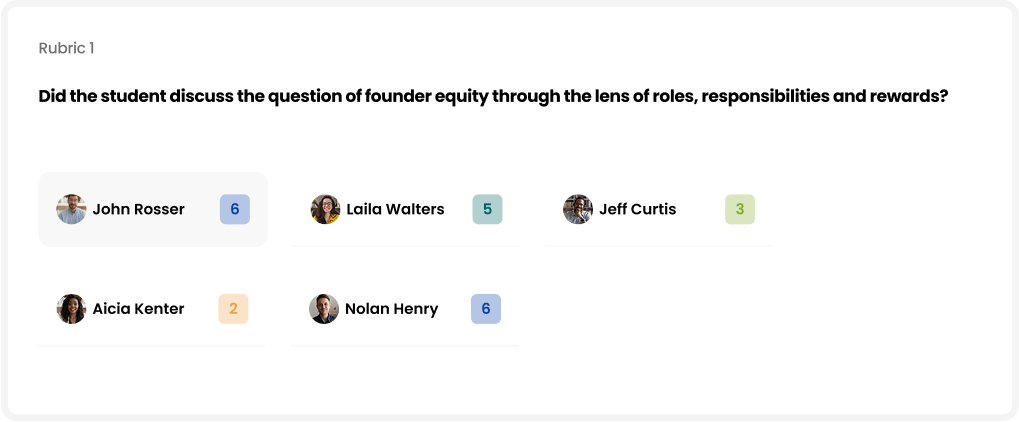Click Laila Walters' profile avatar
This screenshot has height=422, width=1019.
[x=326, y=209]
